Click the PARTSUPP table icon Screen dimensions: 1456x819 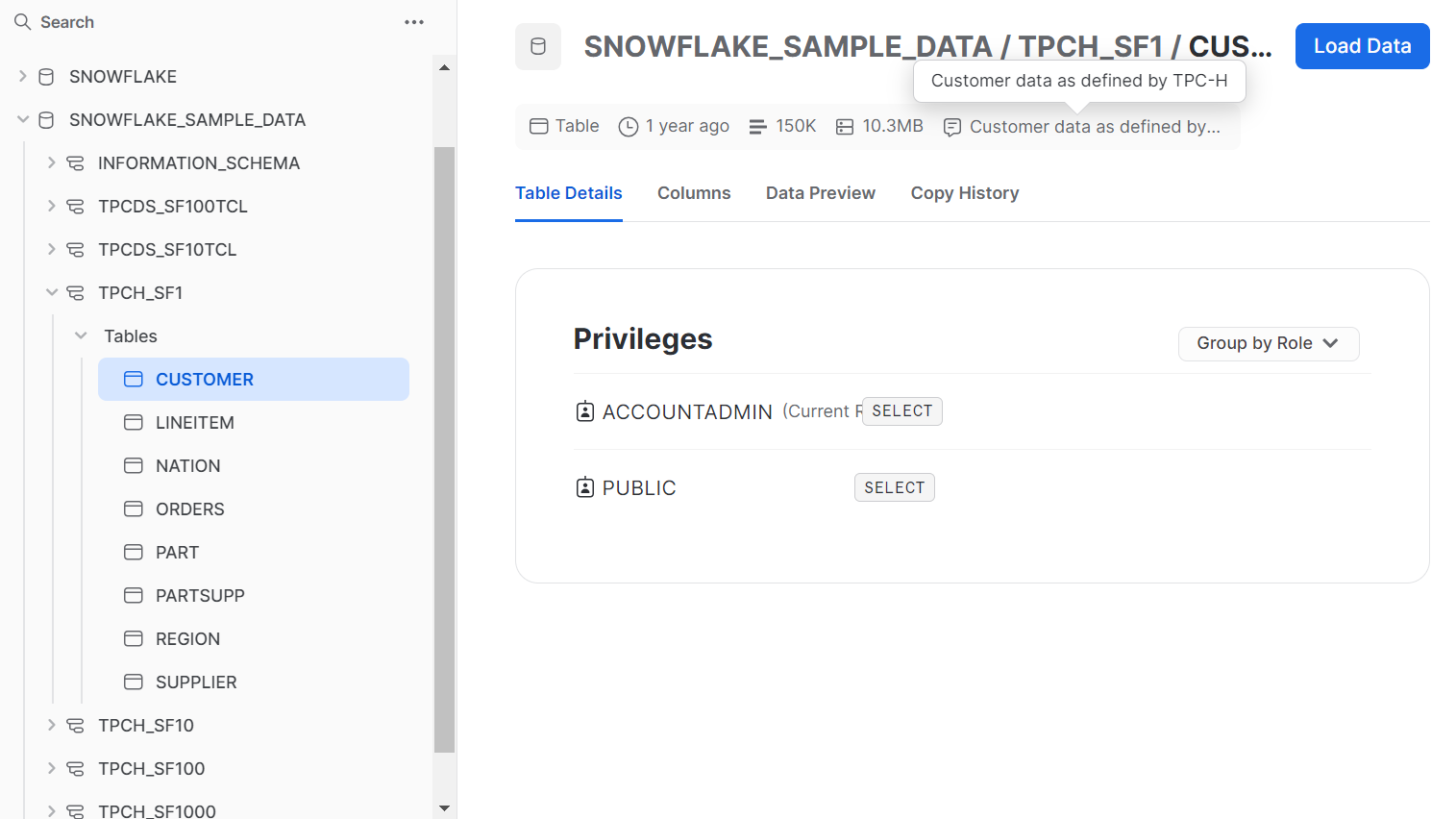tap(134, 596)
